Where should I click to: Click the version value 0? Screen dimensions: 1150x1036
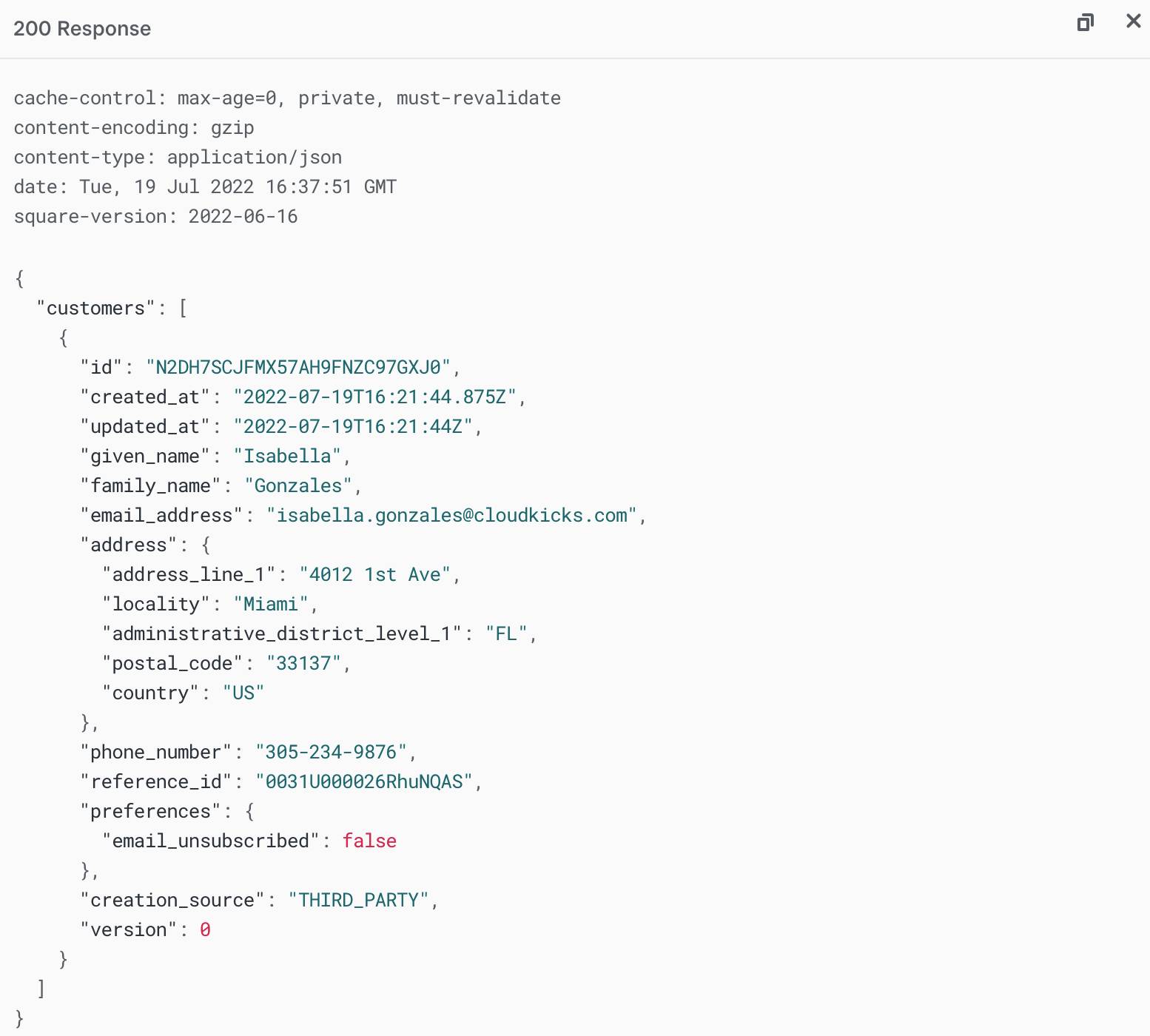(x=205, y=929)
